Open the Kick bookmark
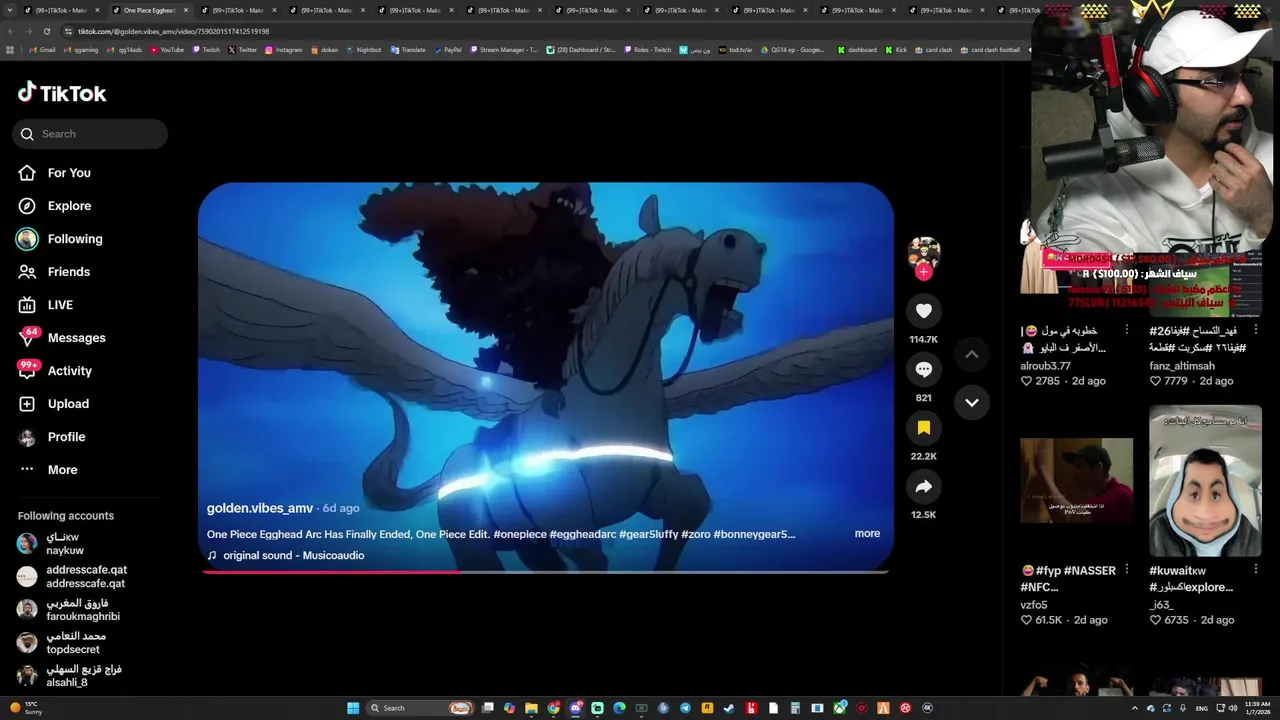Screen dimensions: 1280x720 896,50
